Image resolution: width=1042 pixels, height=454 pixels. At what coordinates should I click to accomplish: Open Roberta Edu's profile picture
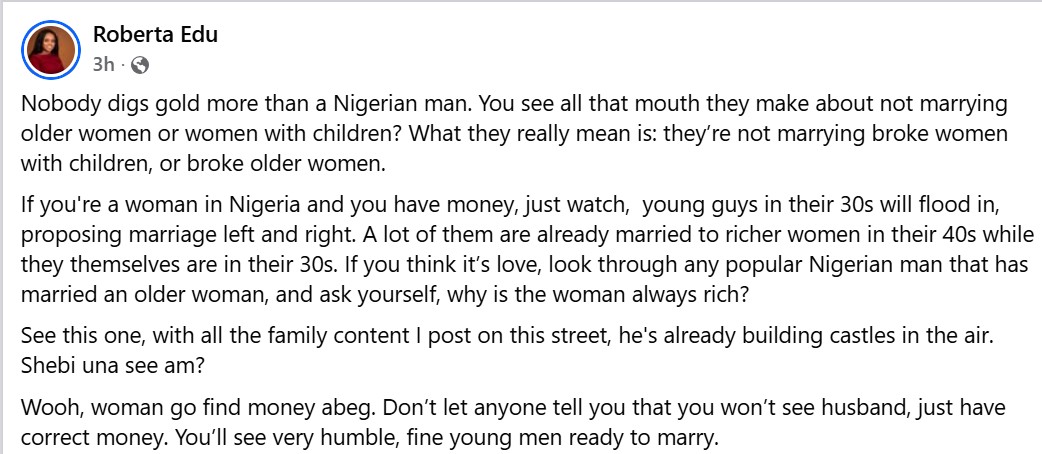coord(47,49)
